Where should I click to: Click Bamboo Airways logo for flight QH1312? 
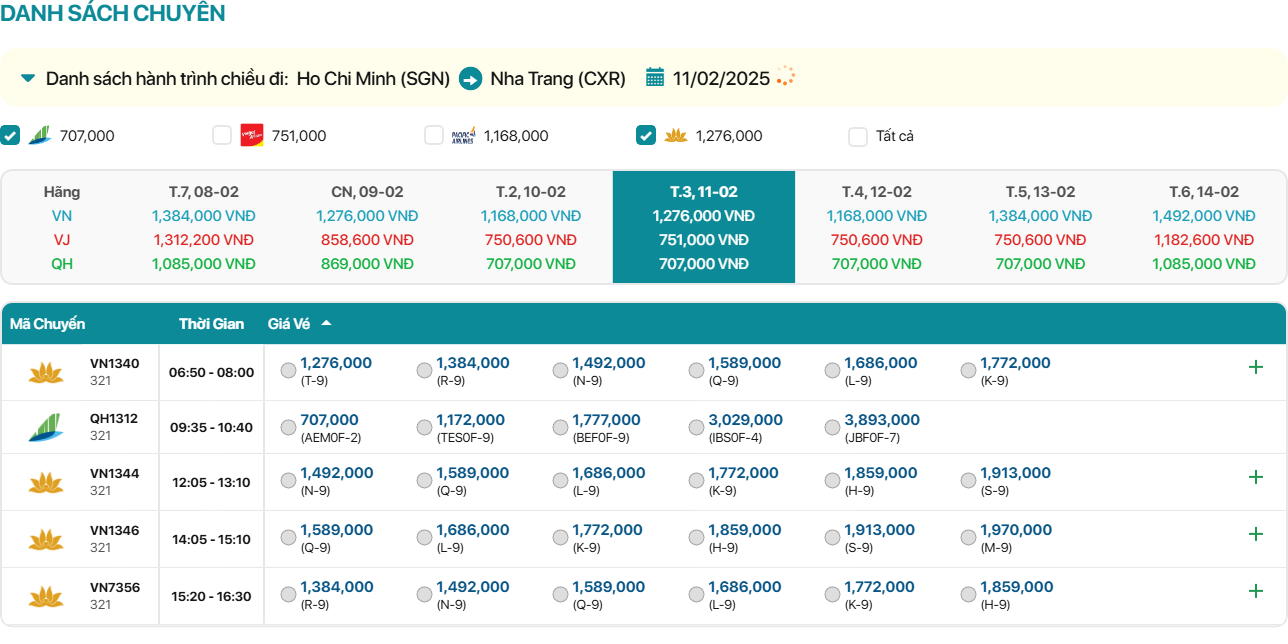point(45,427)
